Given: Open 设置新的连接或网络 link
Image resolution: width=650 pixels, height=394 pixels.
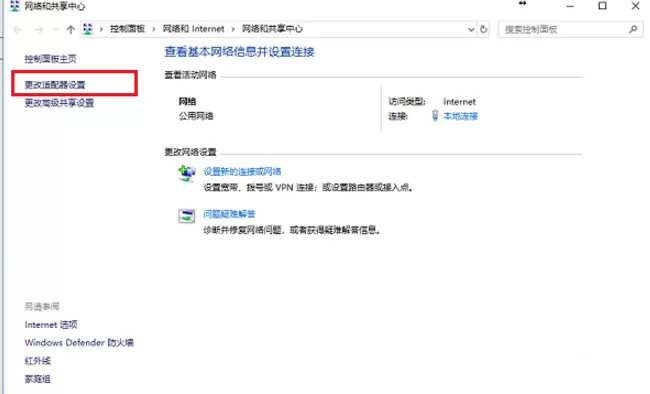Looking at the screenshot, I should pyautogui.click(x=243, y=172).
